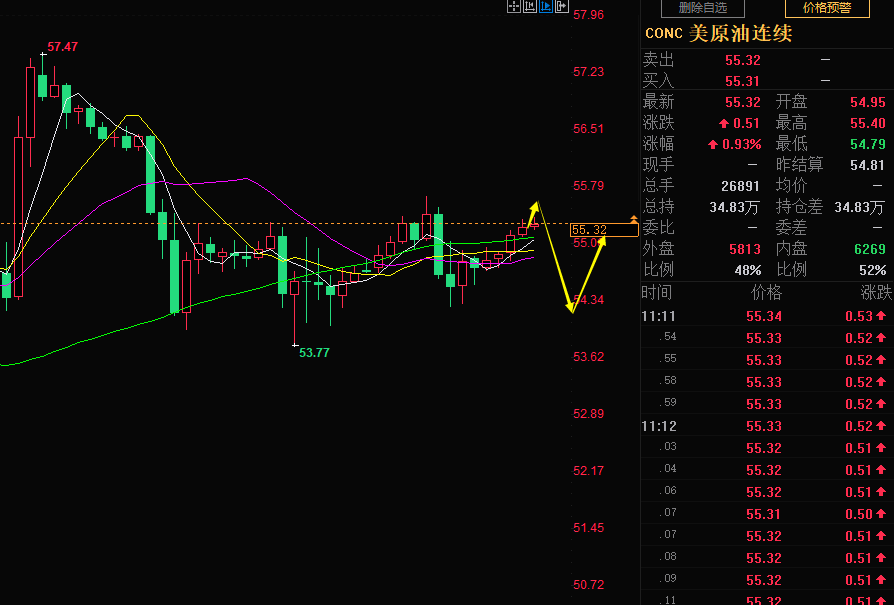Screen dimensions: 894x605
Task: Click the 57.96 price axis label
Action: (588, 15)
